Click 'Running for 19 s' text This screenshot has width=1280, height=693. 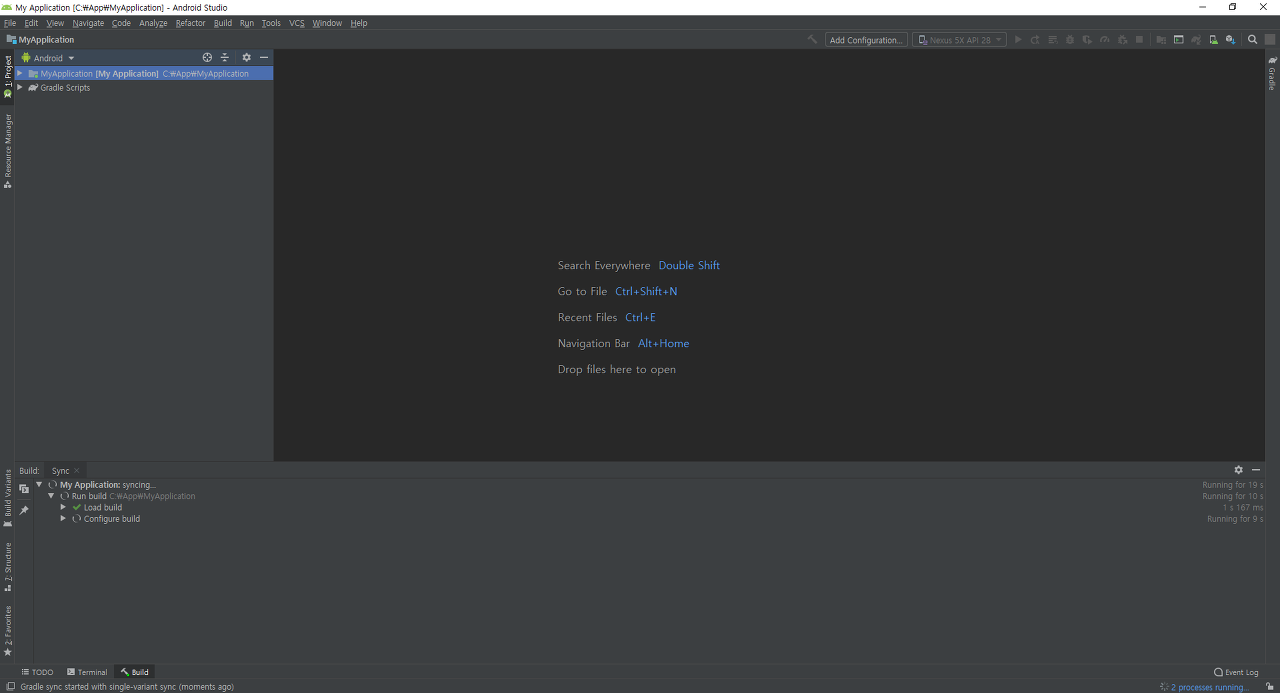[1232, 485]
